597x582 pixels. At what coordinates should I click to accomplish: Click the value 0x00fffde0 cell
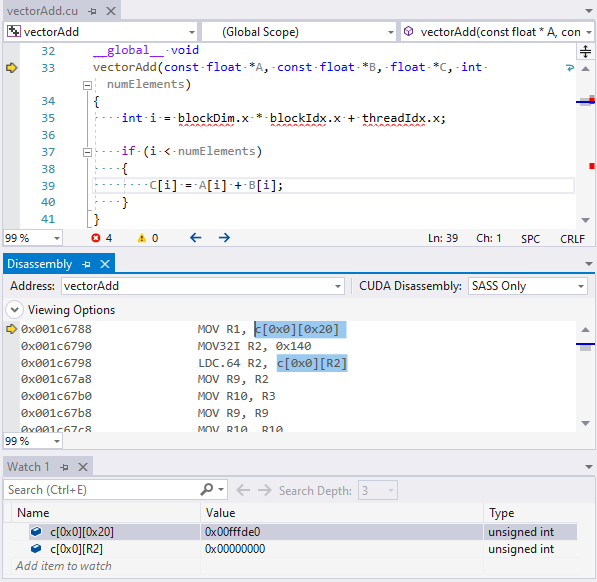click(342, 532)
